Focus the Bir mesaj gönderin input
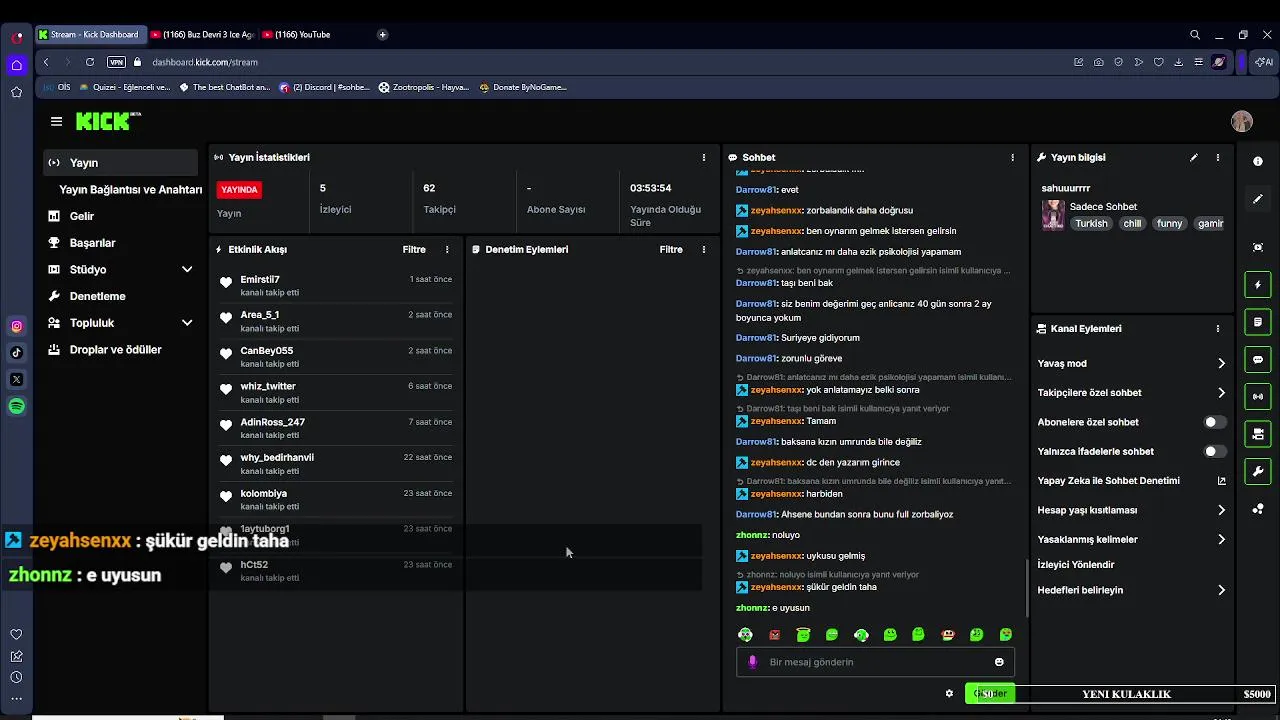This screenshot has width=1280, height=720. point(875,662)
